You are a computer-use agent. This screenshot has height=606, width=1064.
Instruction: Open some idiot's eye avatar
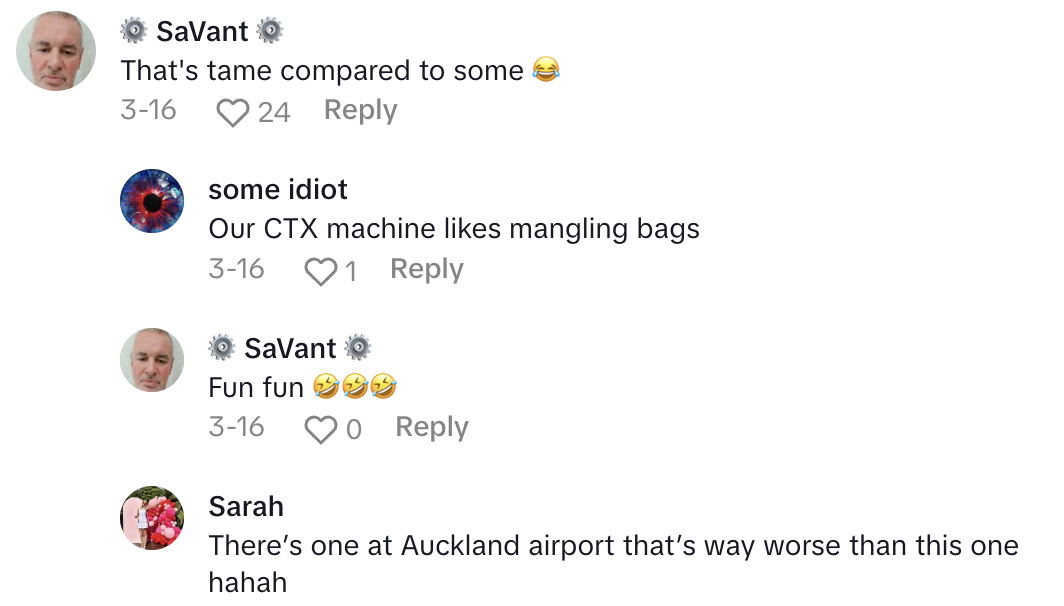click(x=152, y=201)
